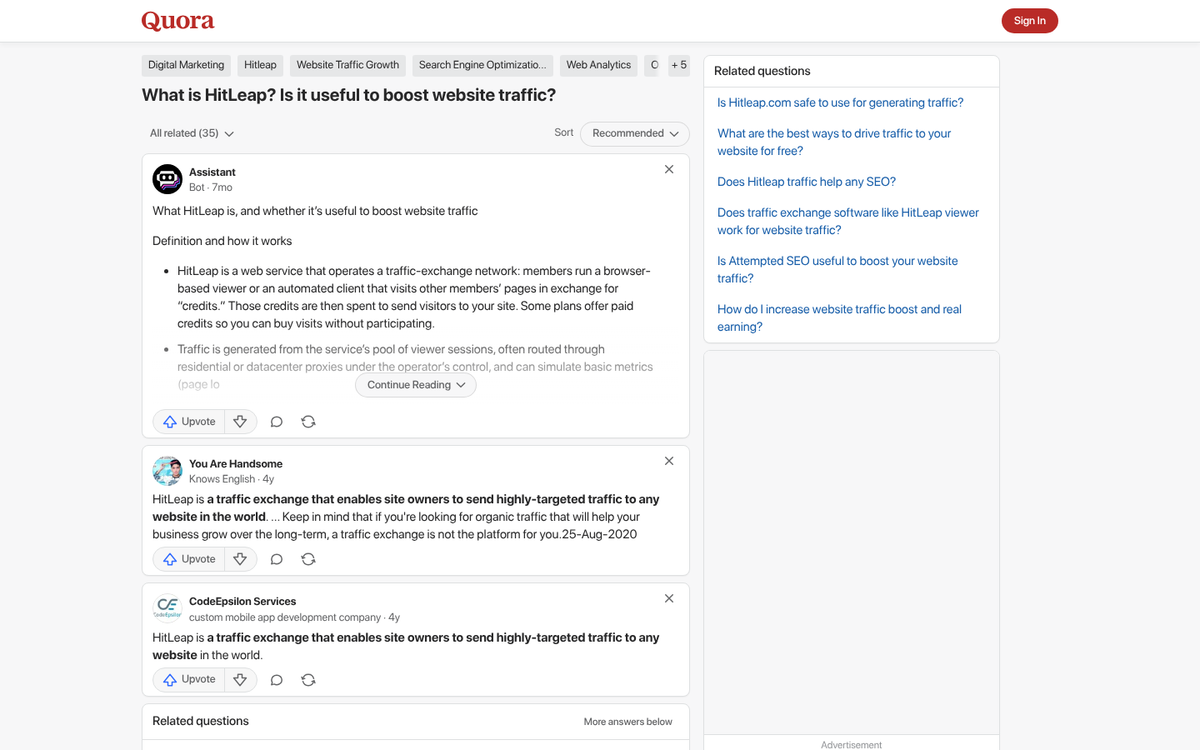This screenshot has width=1200, height=750.
Task: Downvote You Are Handsome's answer
Action: pos(240,558)
